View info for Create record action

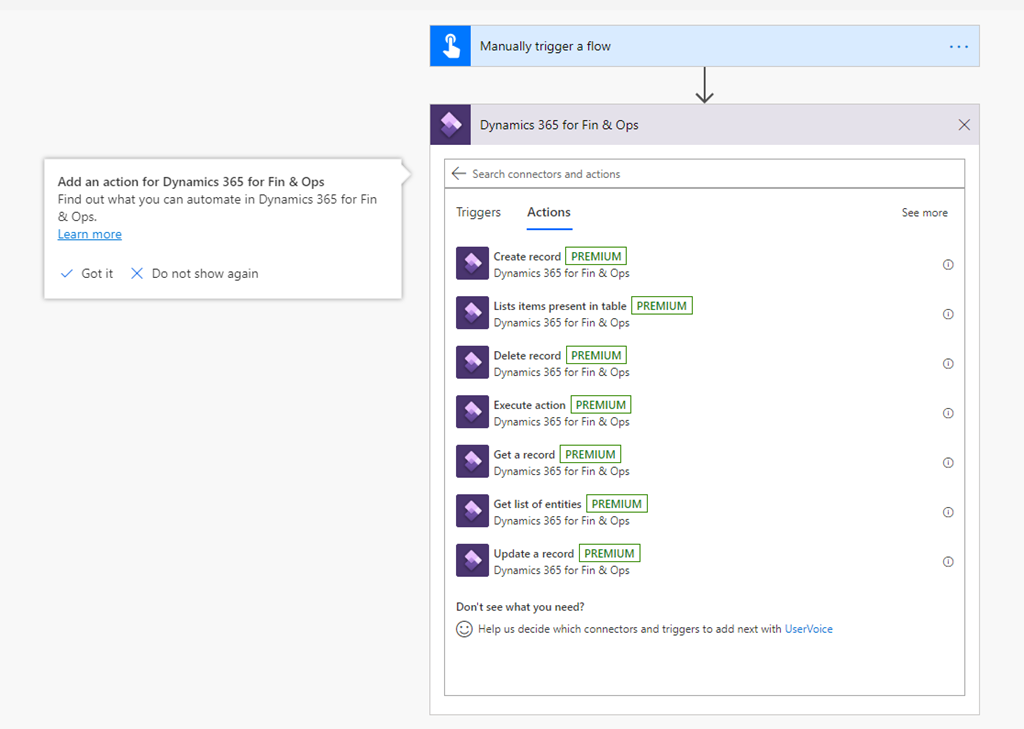tap(948, 264)
